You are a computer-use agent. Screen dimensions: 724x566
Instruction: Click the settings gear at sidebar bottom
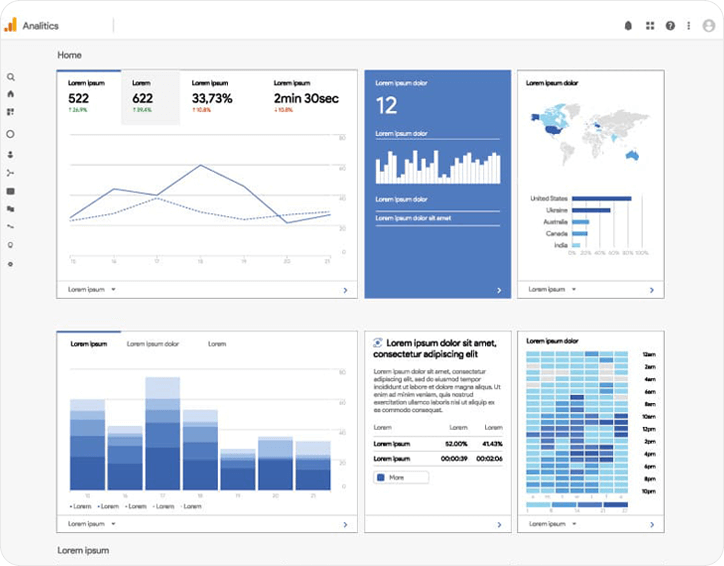tap(11, 264)
